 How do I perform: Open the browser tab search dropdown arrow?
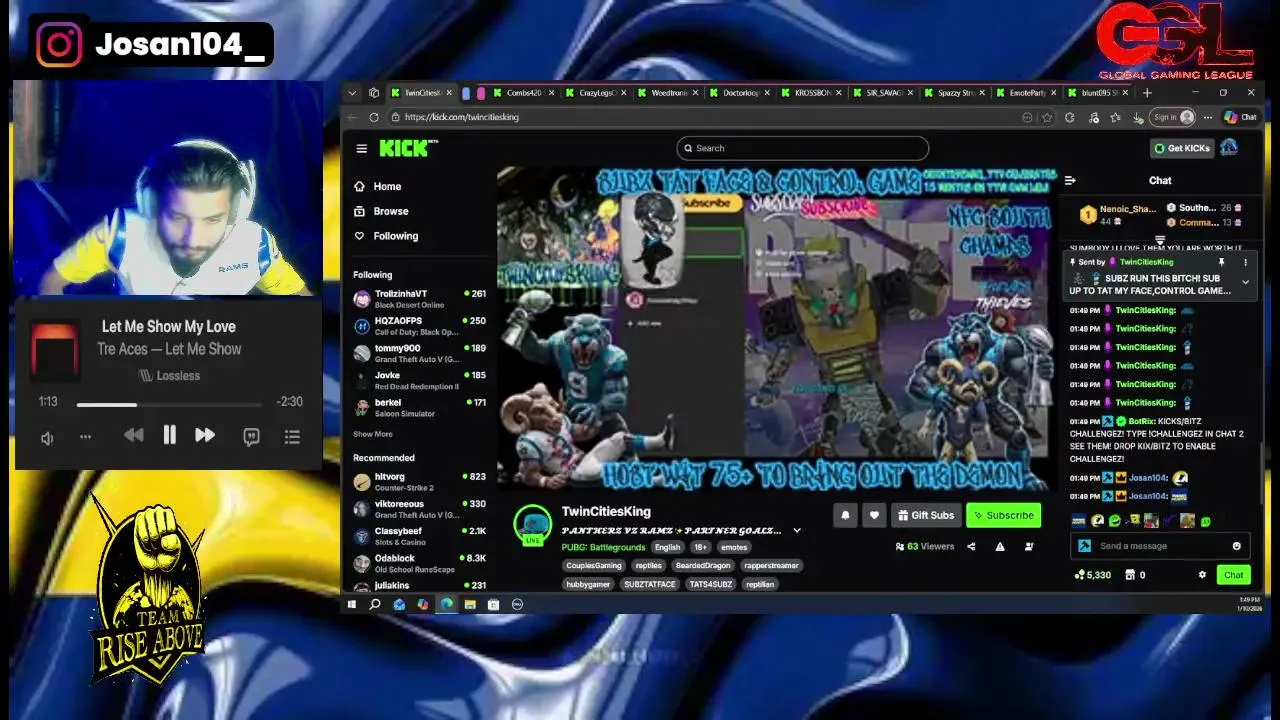tap(352, 93)
